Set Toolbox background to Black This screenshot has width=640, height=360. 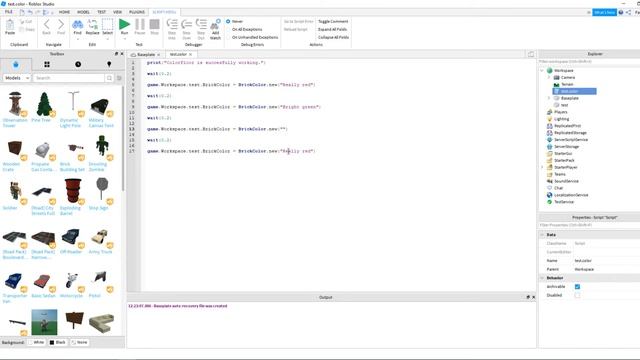[x=58, y=342]
